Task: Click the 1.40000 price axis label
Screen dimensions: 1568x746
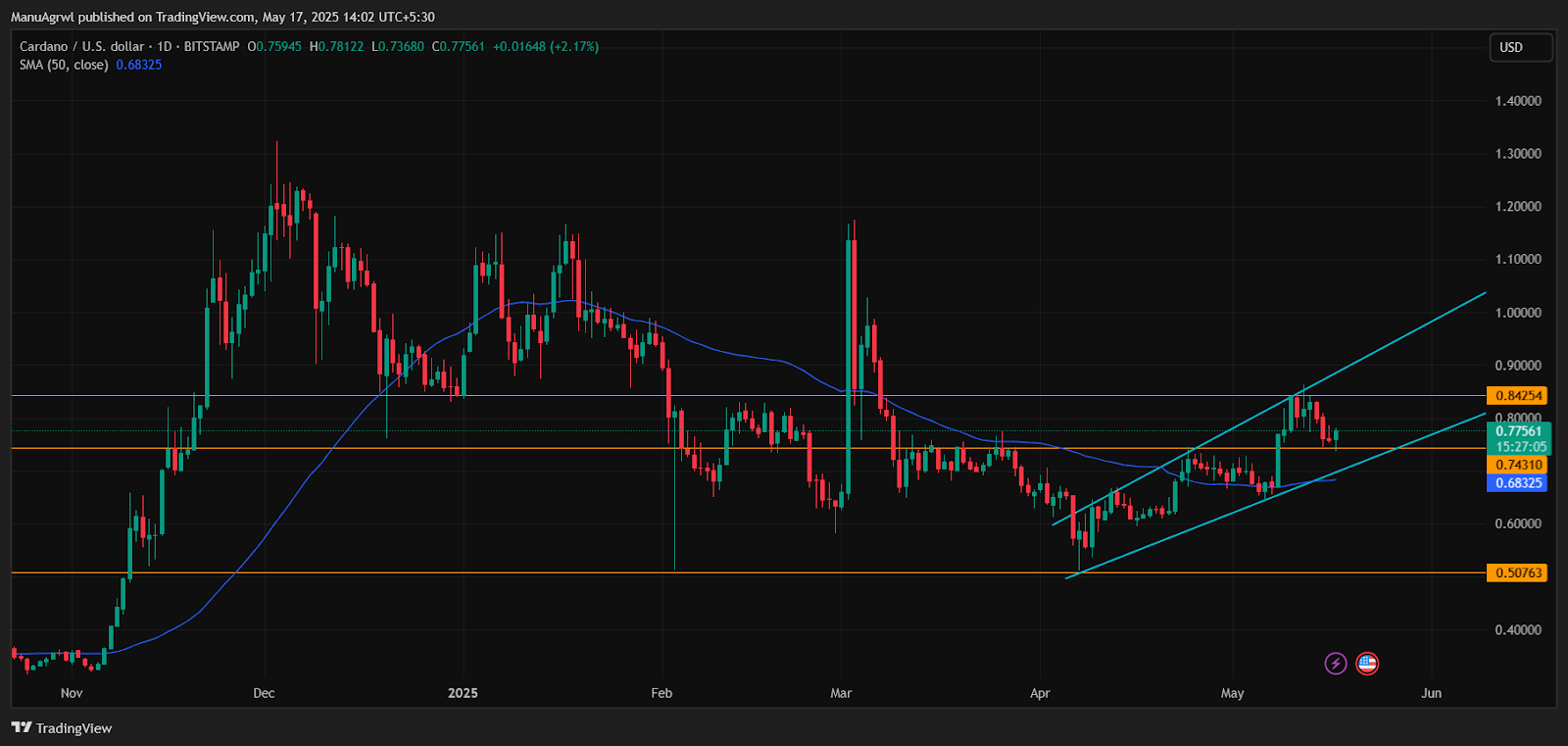Action: click(1518, 101)
